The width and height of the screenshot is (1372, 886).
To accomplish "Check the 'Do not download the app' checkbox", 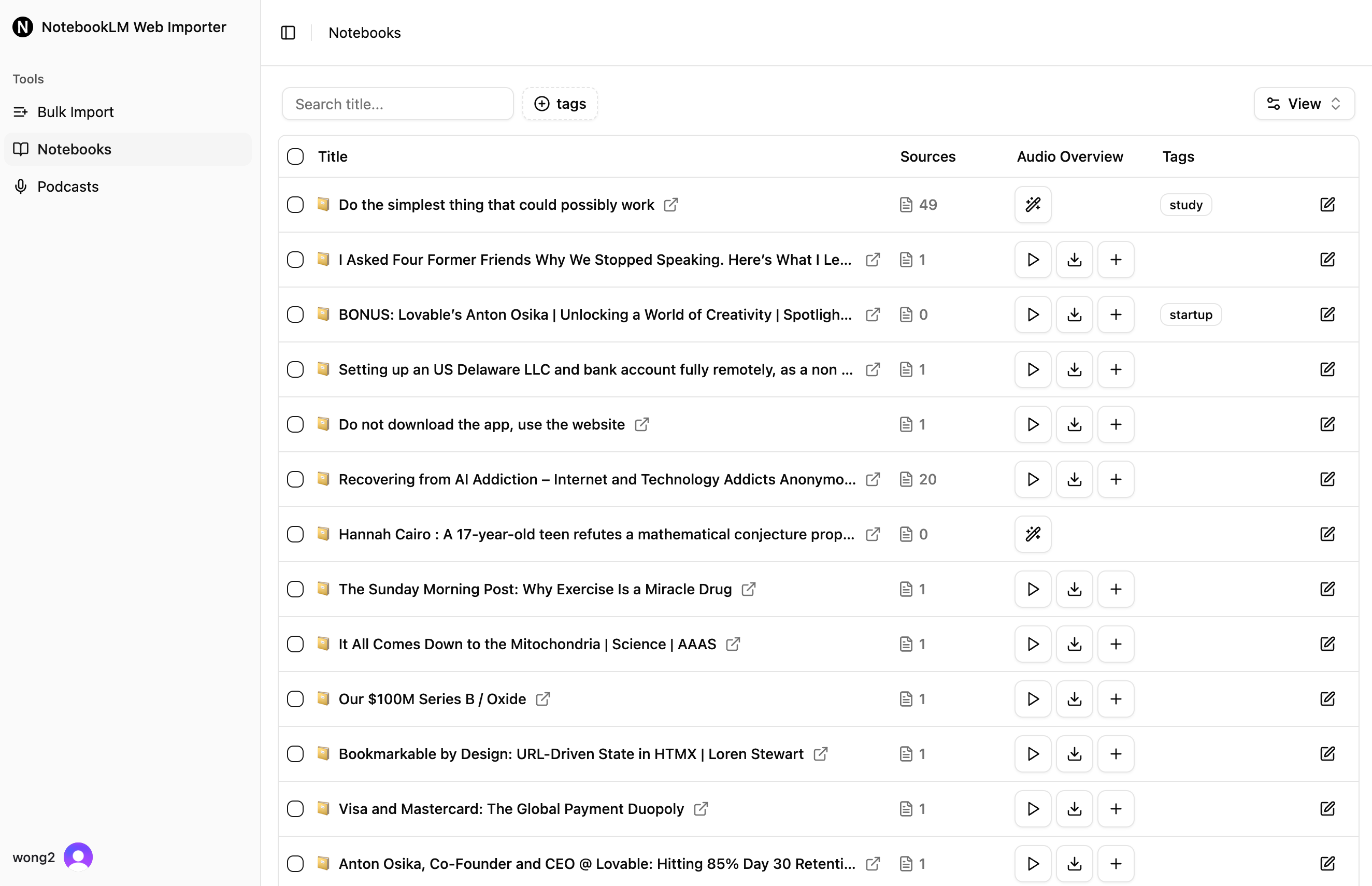I will pos(295,424).
